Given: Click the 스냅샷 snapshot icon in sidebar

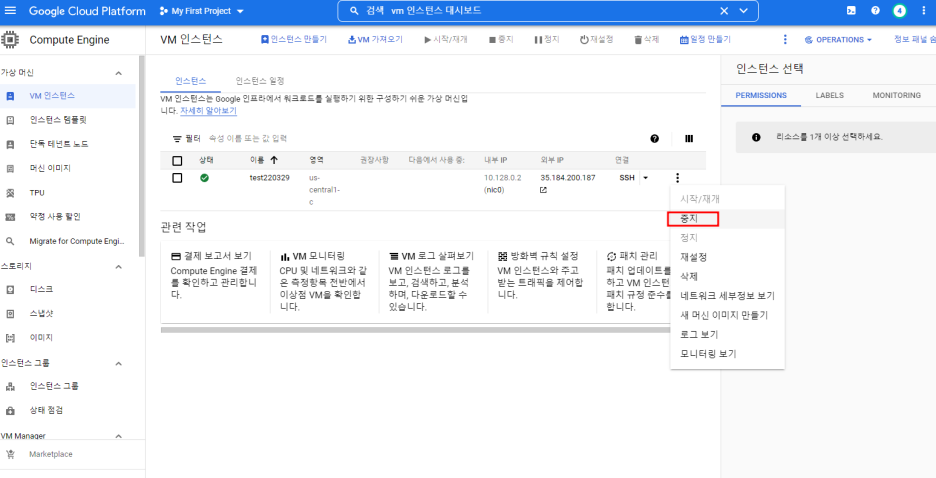Looking at the screenshot, I should coord(10,314).
